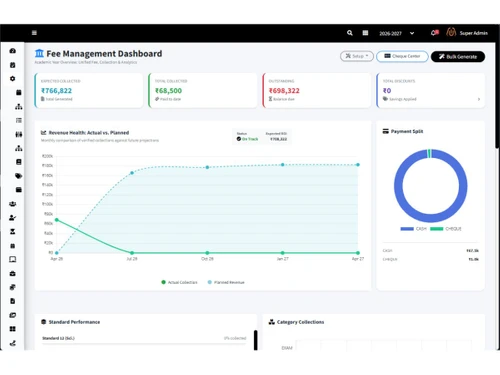Open the Expected Collected ₹766,822 card
The image size is (500, 375).
point(89,90)
